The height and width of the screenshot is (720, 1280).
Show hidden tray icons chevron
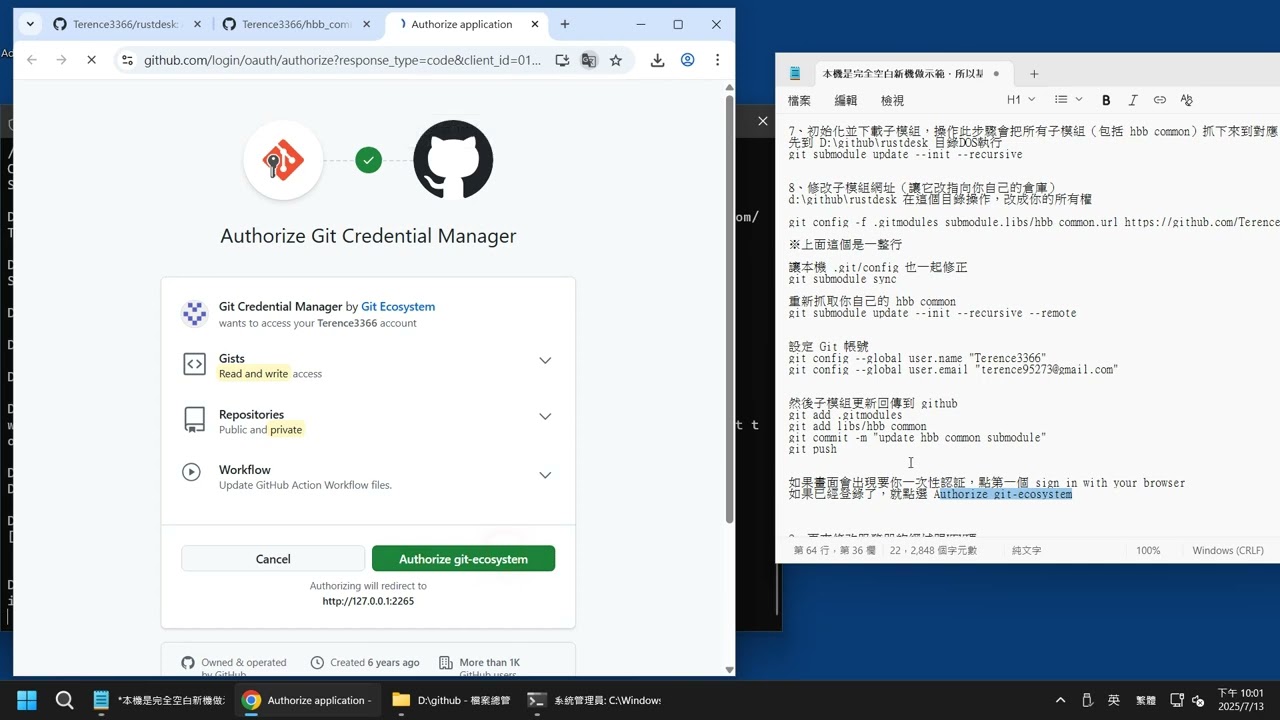[x=1060, y=700]
